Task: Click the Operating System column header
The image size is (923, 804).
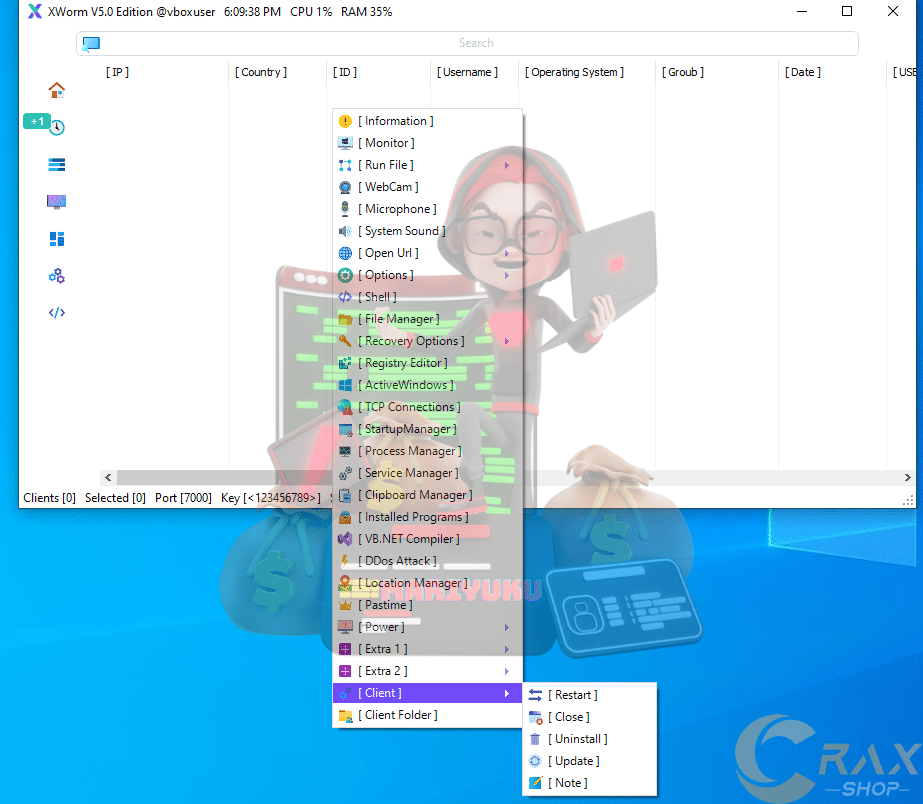Action: click(574, 72)
